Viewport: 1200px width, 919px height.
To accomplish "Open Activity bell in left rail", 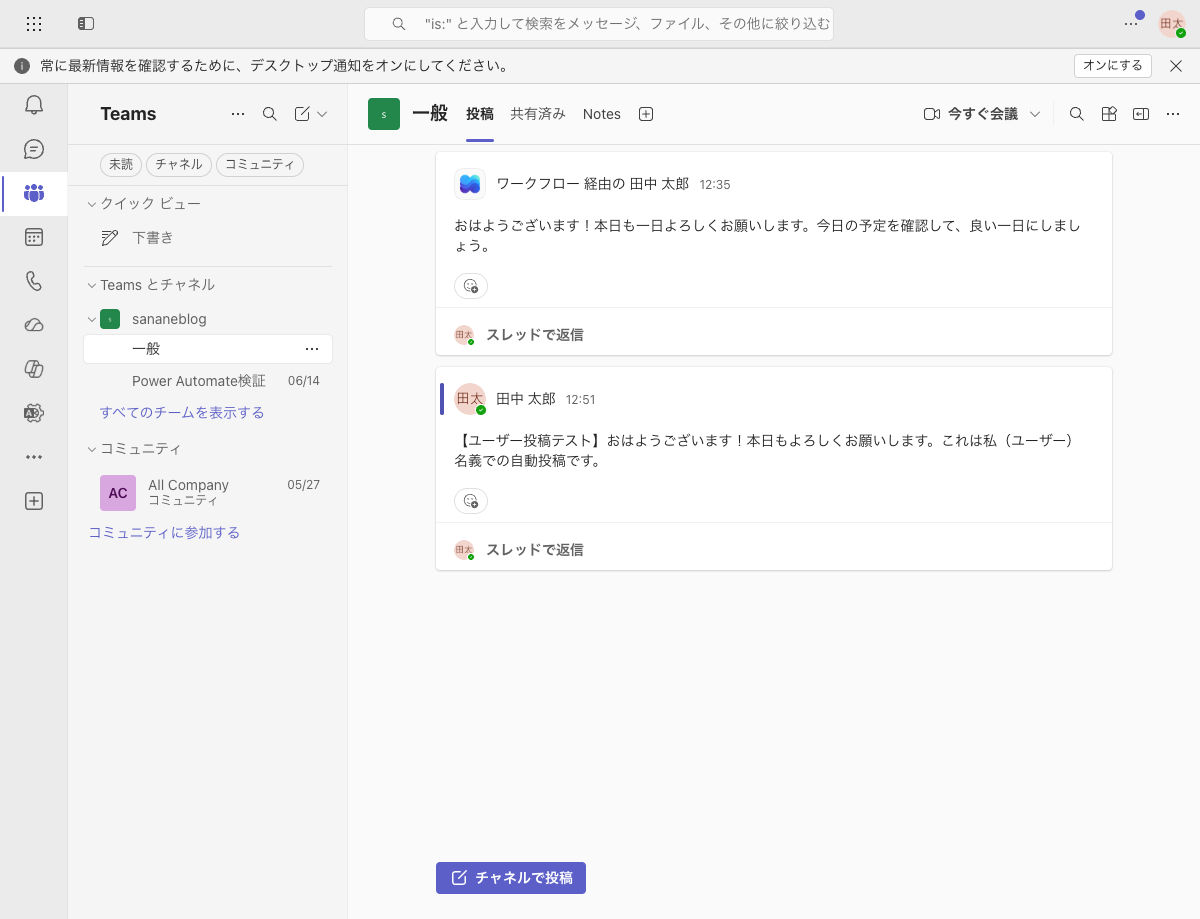I will (x=34, y=105).
